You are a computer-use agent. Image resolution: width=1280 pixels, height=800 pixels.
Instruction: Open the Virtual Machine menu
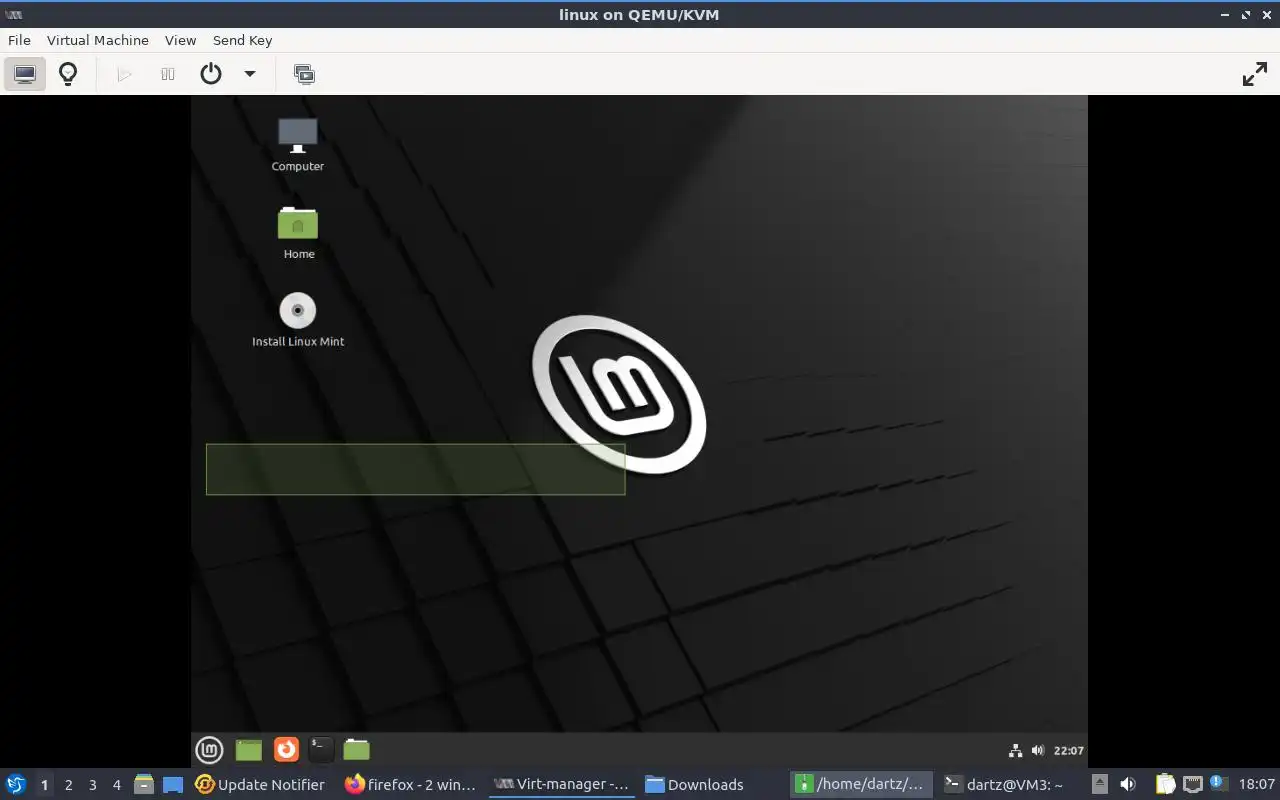click(98, 40)
